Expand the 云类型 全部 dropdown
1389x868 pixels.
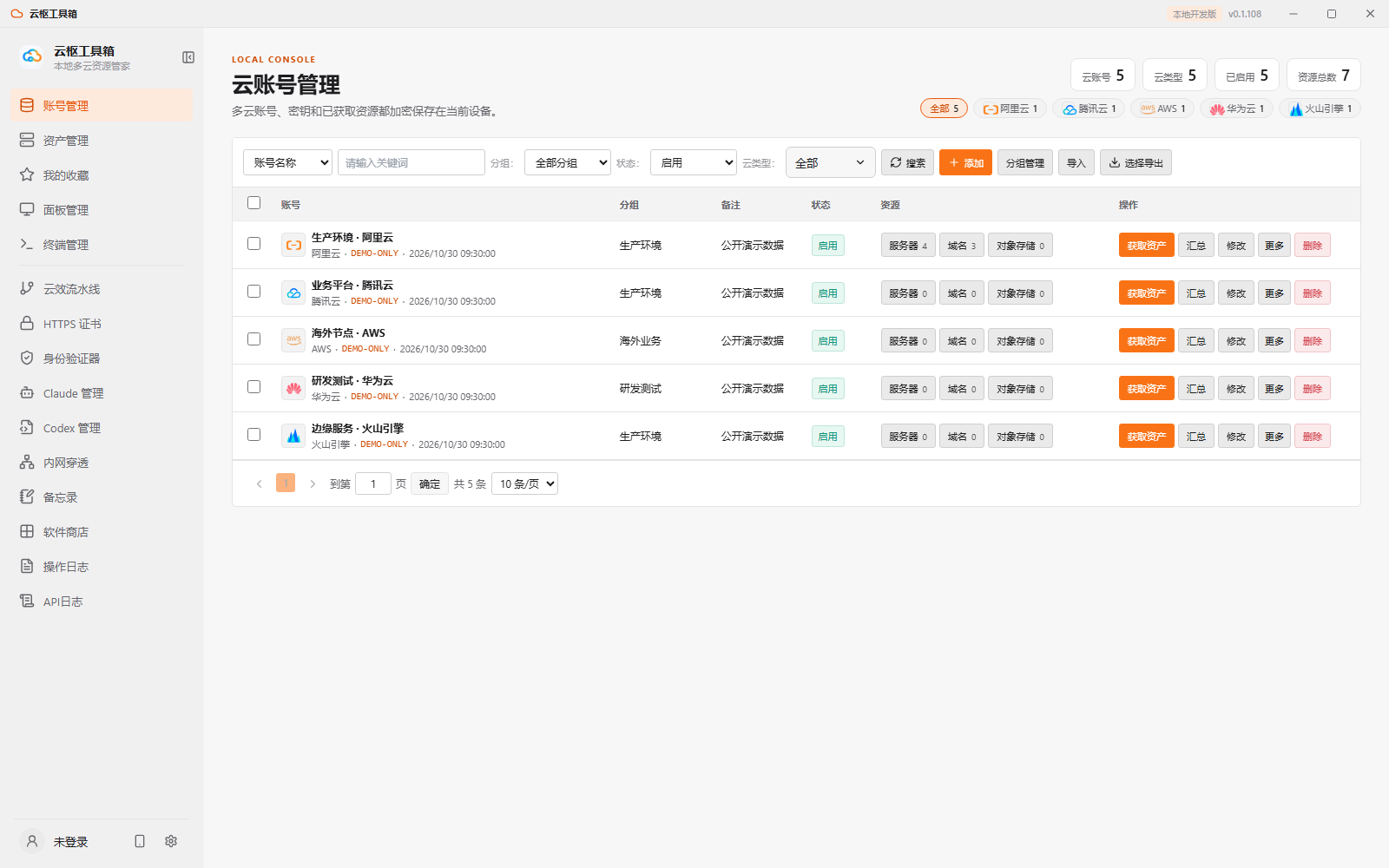[831, 162]
